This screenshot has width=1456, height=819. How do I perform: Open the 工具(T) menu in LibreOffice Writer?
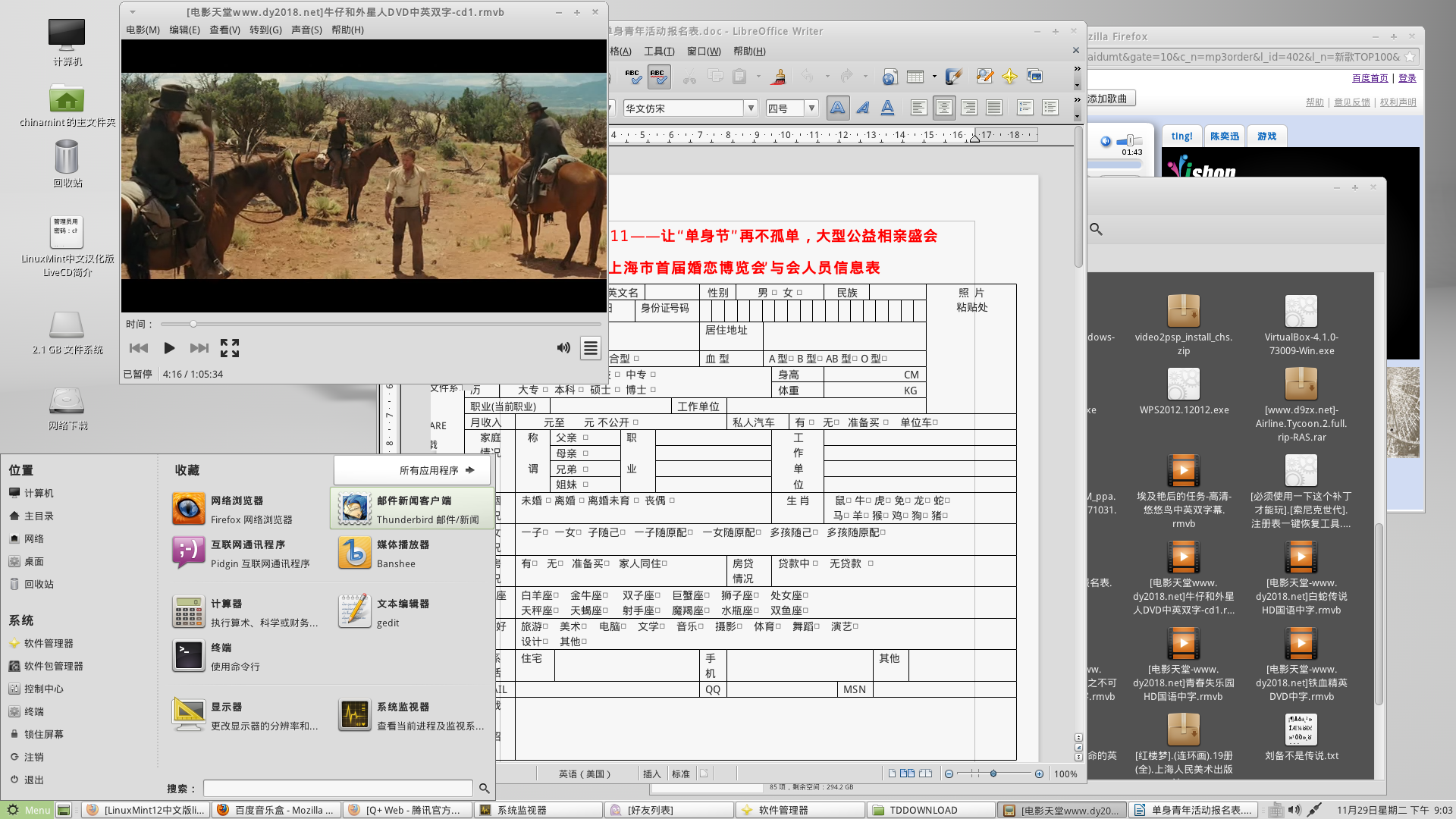pyautogui.click(x=659, y=51)
